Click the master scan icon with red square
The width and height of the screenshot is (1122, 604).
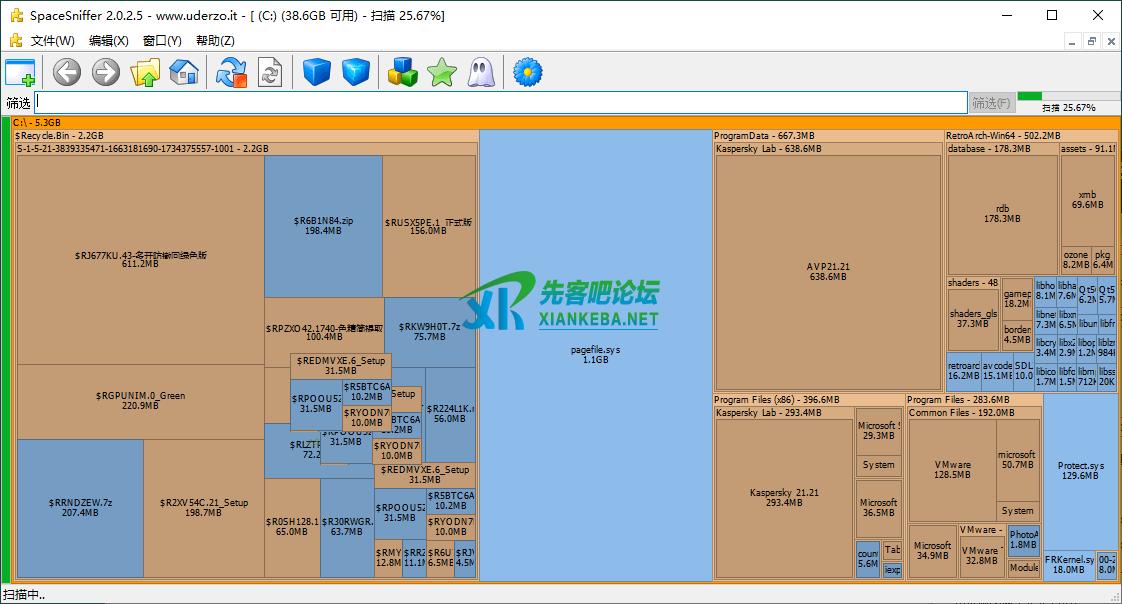tap(232, 72)
